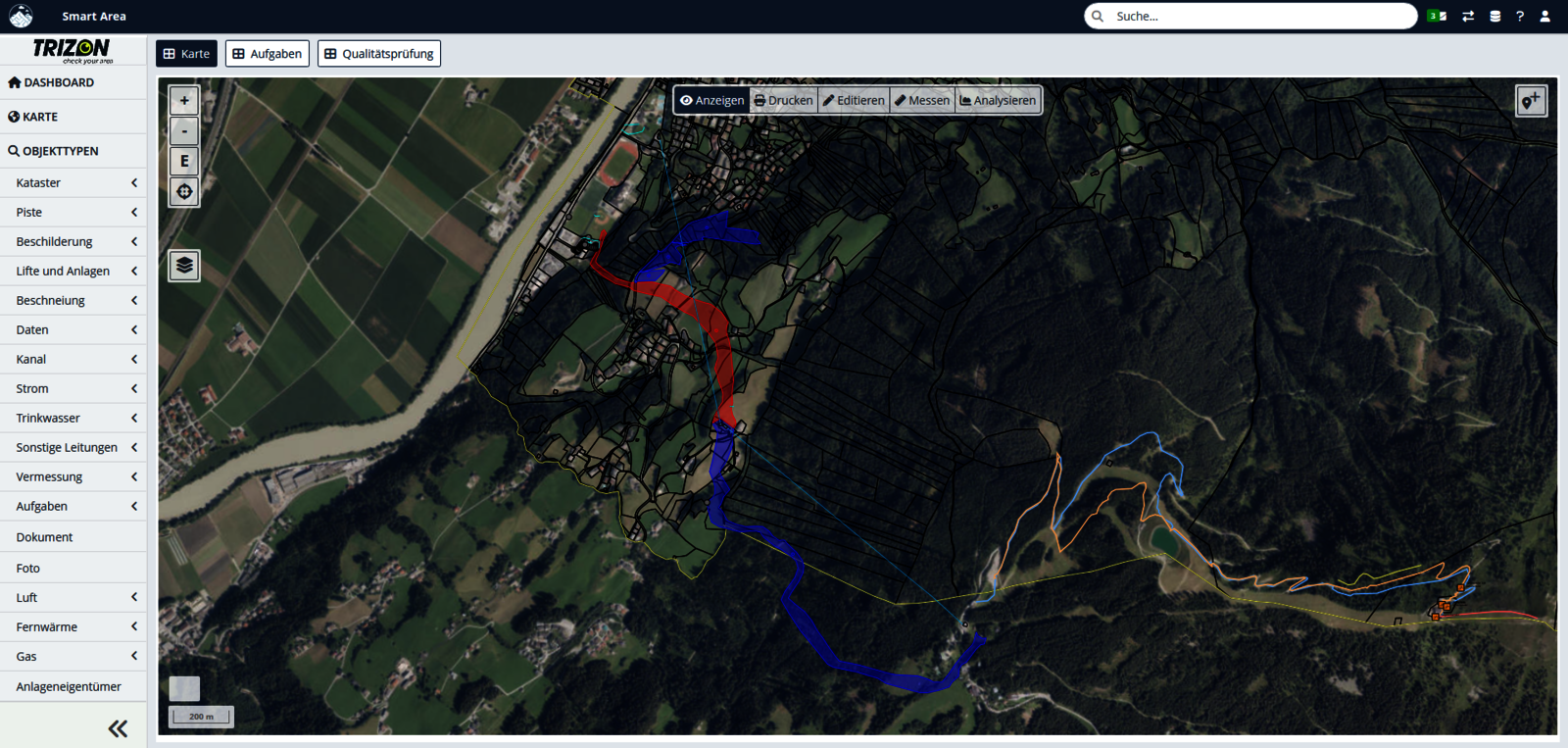
Task: Open the map layers panel
Action: coord(184,266)
